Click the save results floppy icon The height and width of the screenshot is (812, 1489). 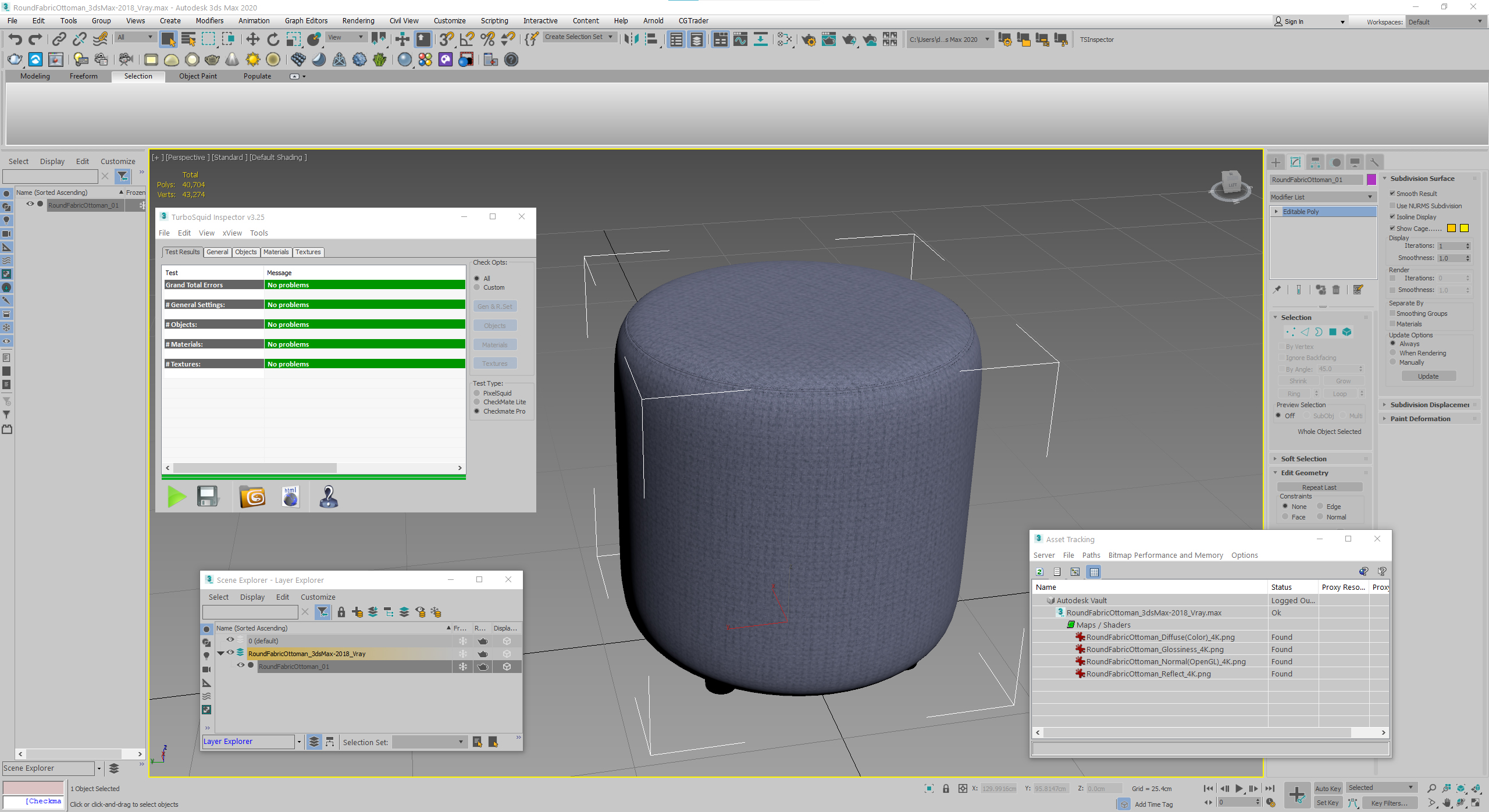208,497
